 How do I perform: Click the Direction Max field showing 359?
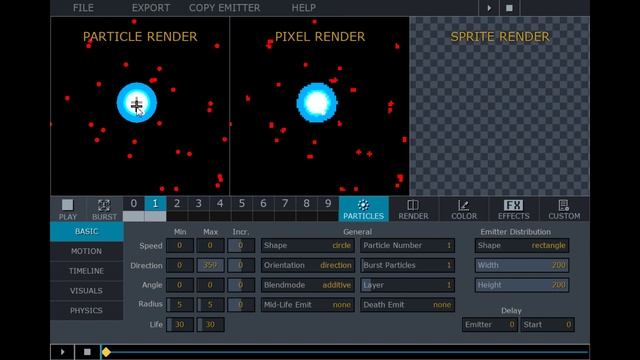coord(210,265)
